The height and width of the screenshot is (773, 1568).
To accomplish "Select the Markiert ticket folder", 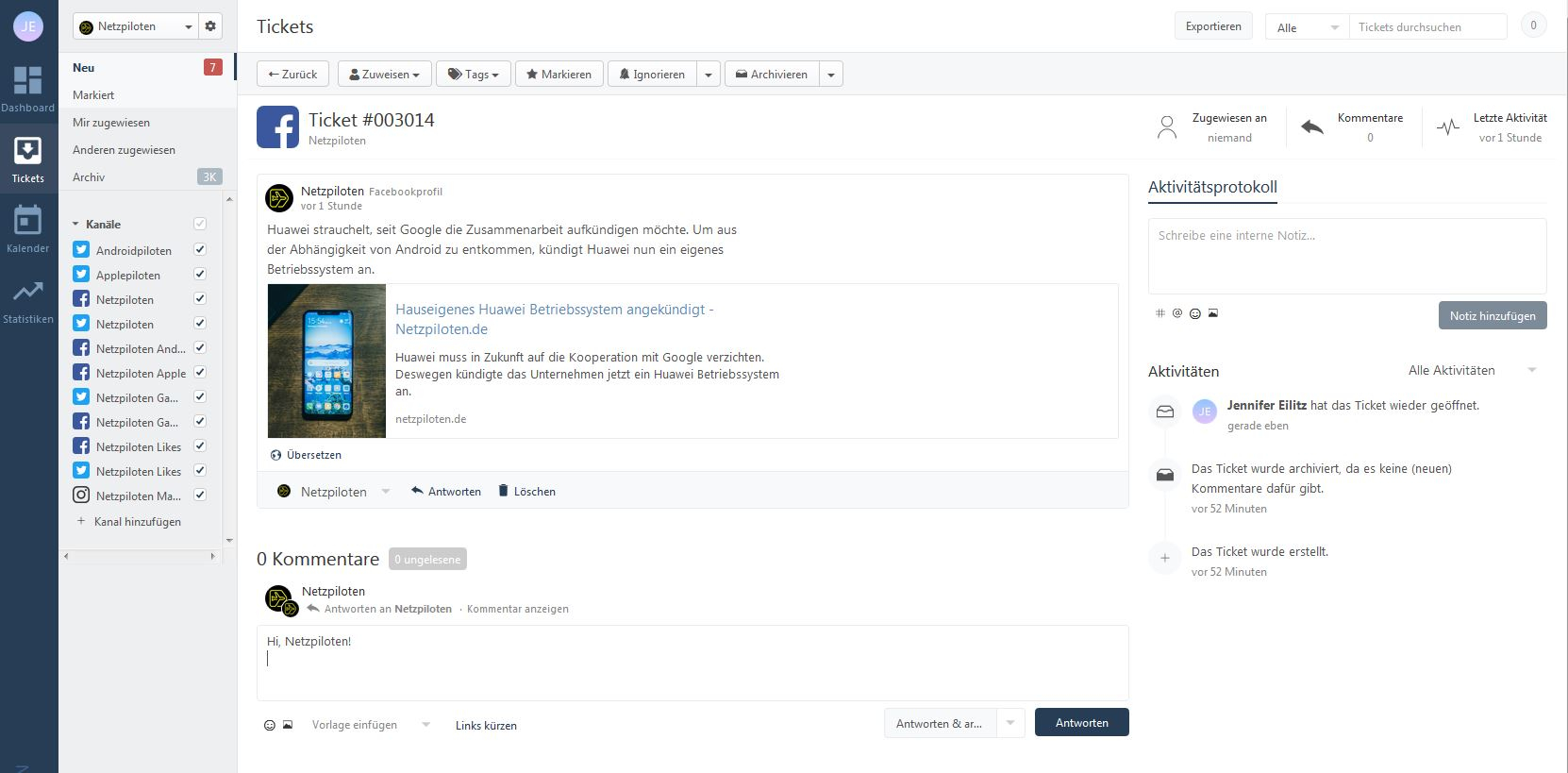I will [x=93, y=95].
